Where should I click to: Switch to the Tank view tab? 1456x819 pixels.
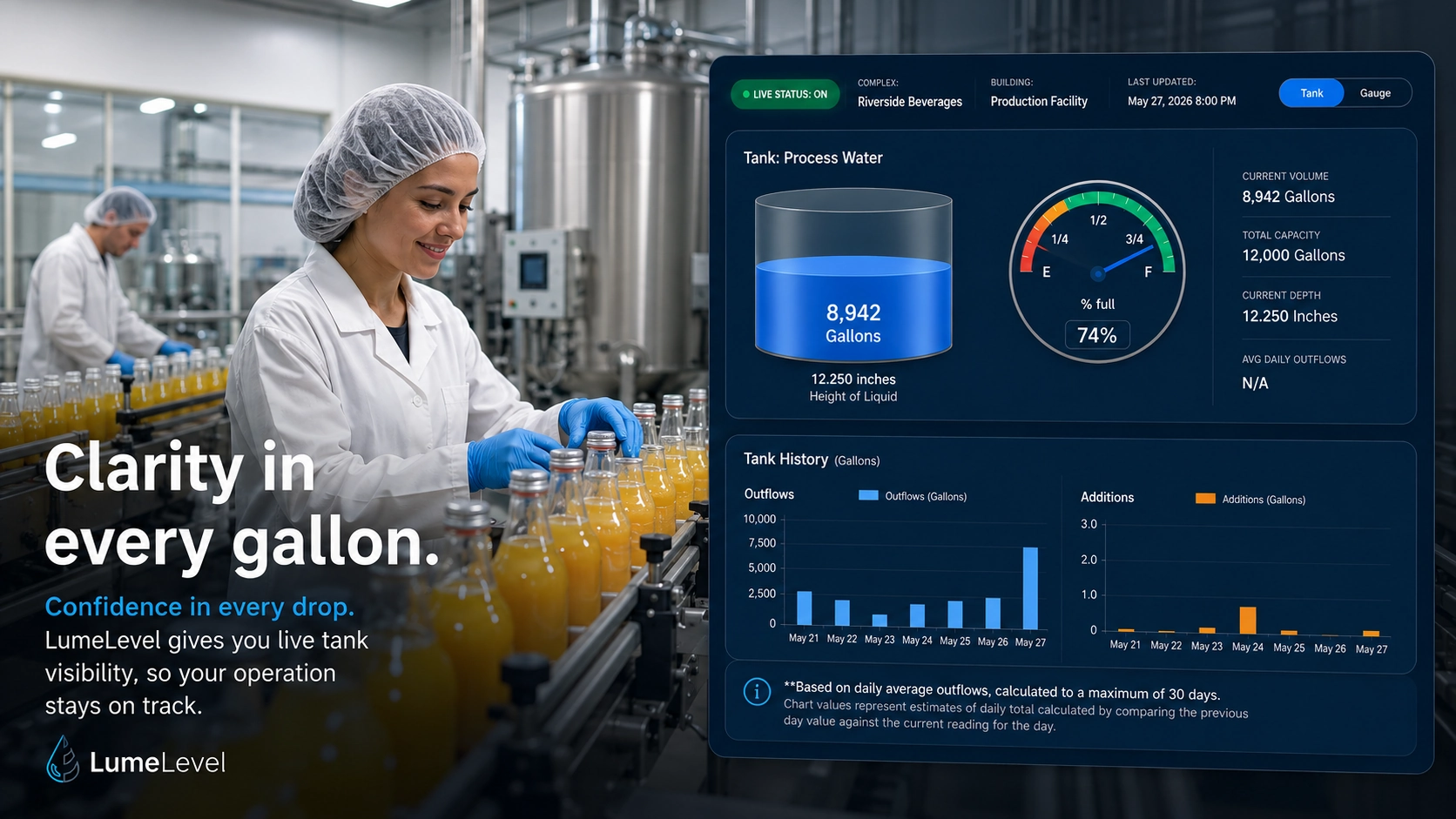[x=1311, y=93]
